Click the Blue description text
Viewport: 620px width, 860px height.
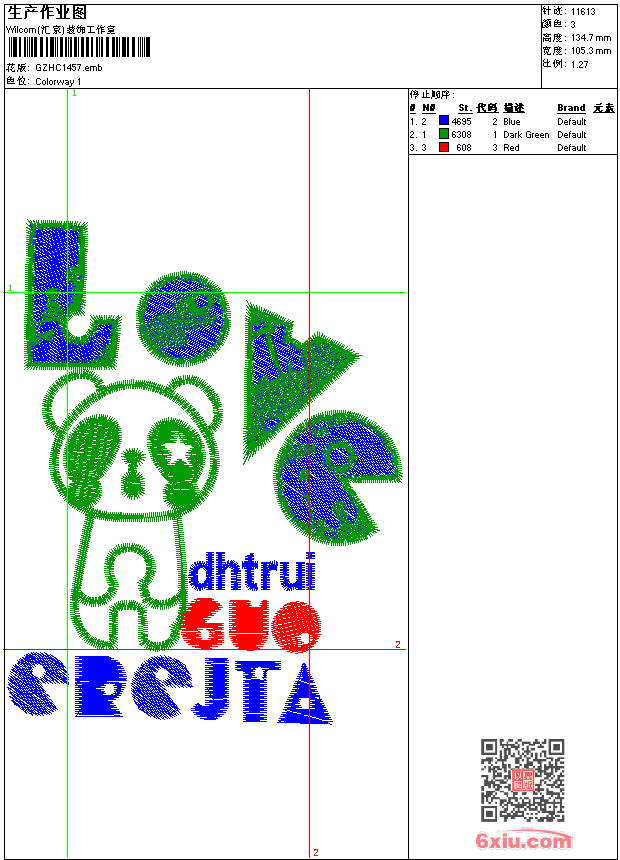pos(511,121)
